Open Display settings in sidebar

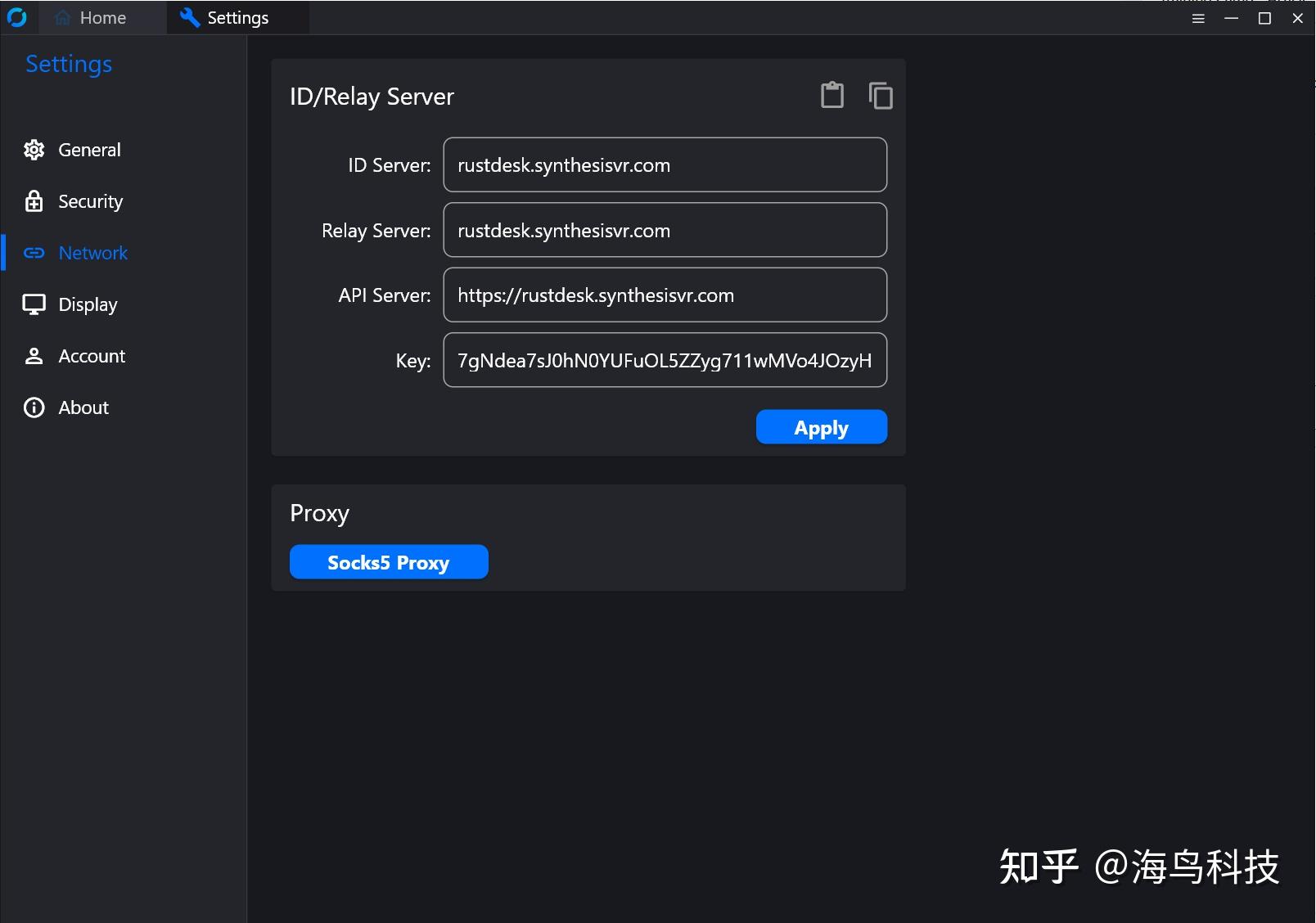point(123,304)
